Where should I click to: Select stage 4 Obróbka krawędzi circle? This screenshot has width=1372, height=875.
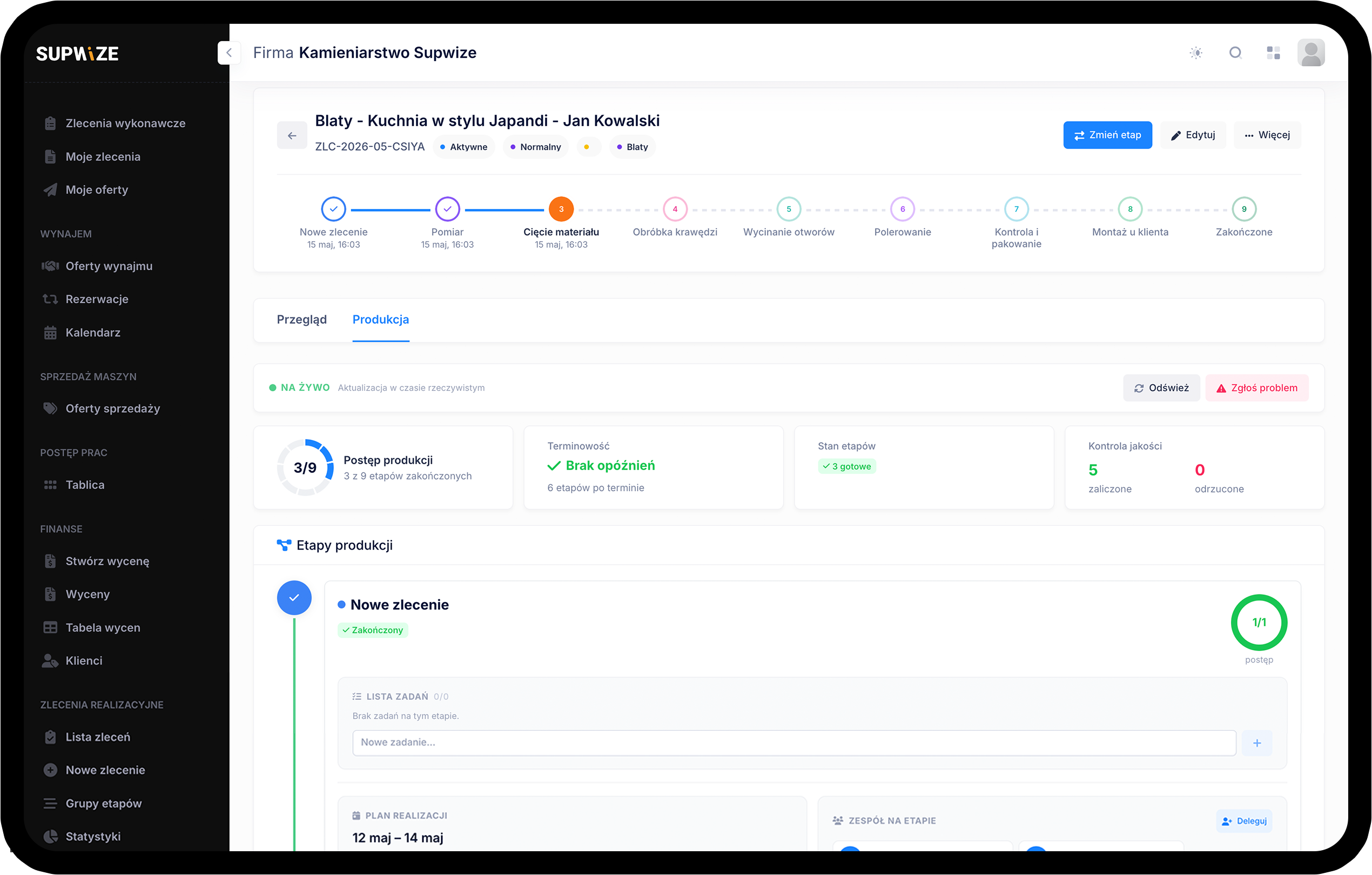(x=675, y=209)
